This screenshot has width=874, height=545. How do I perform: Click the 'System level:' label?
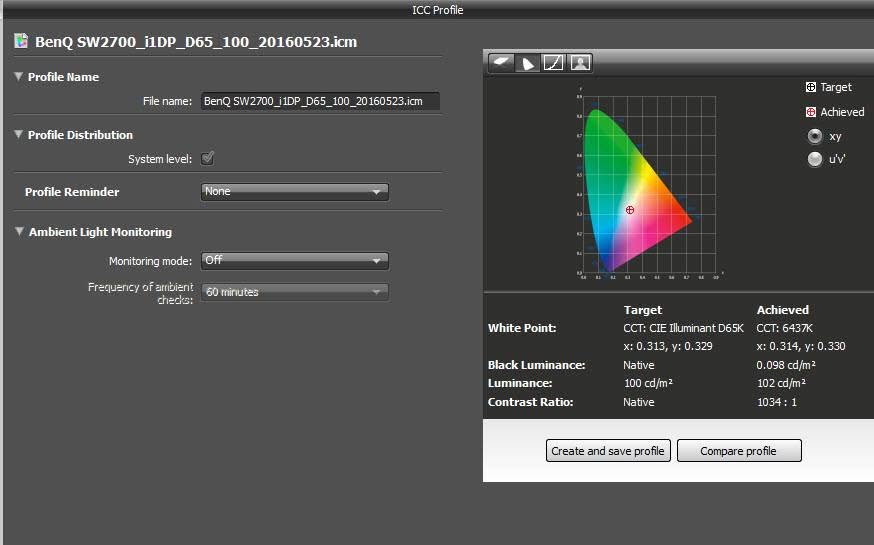(x=160, y=159)
